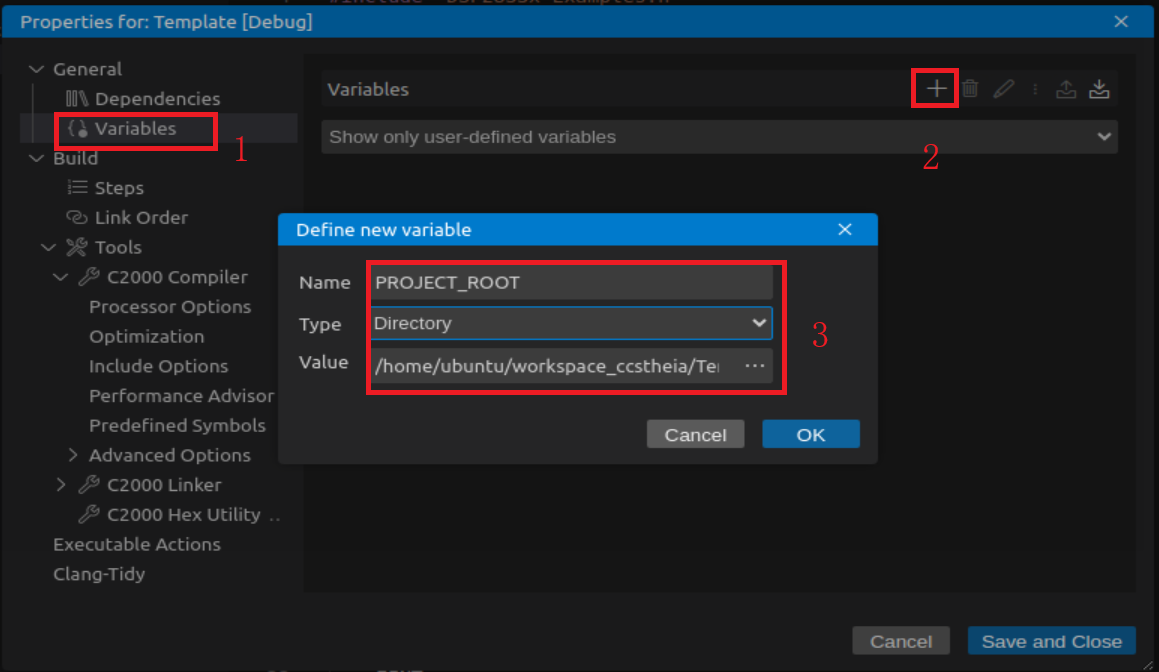Select Optimization settings

point(146,336)
